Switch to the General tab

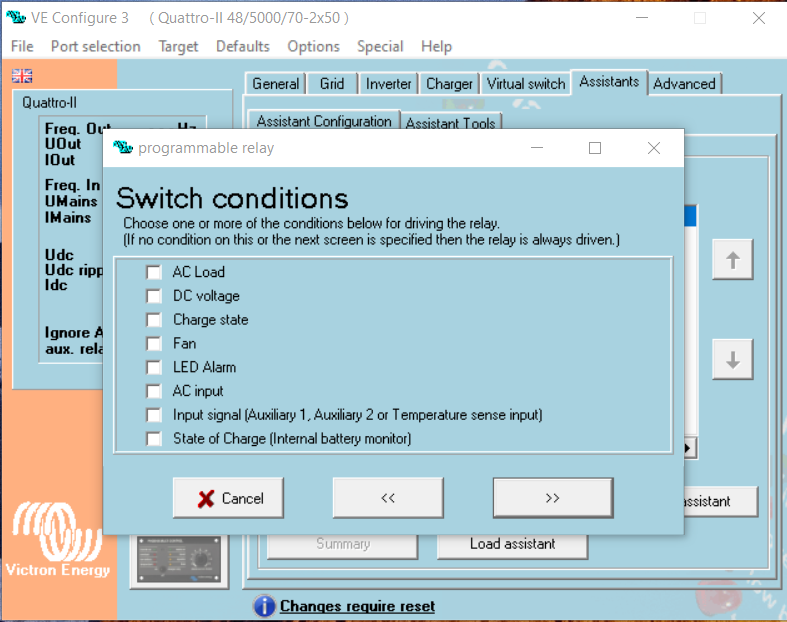coord(276,83)
